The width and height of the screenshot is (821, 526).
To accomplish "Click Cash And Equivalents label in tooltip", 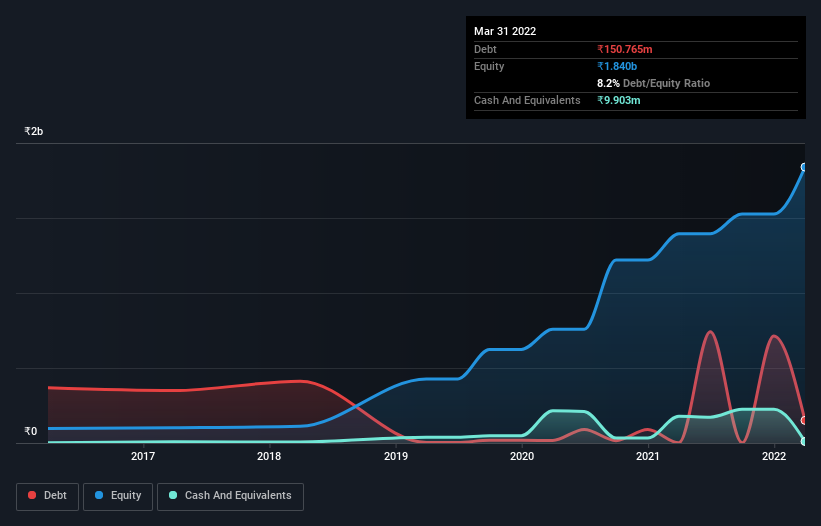I will (527, 100).
